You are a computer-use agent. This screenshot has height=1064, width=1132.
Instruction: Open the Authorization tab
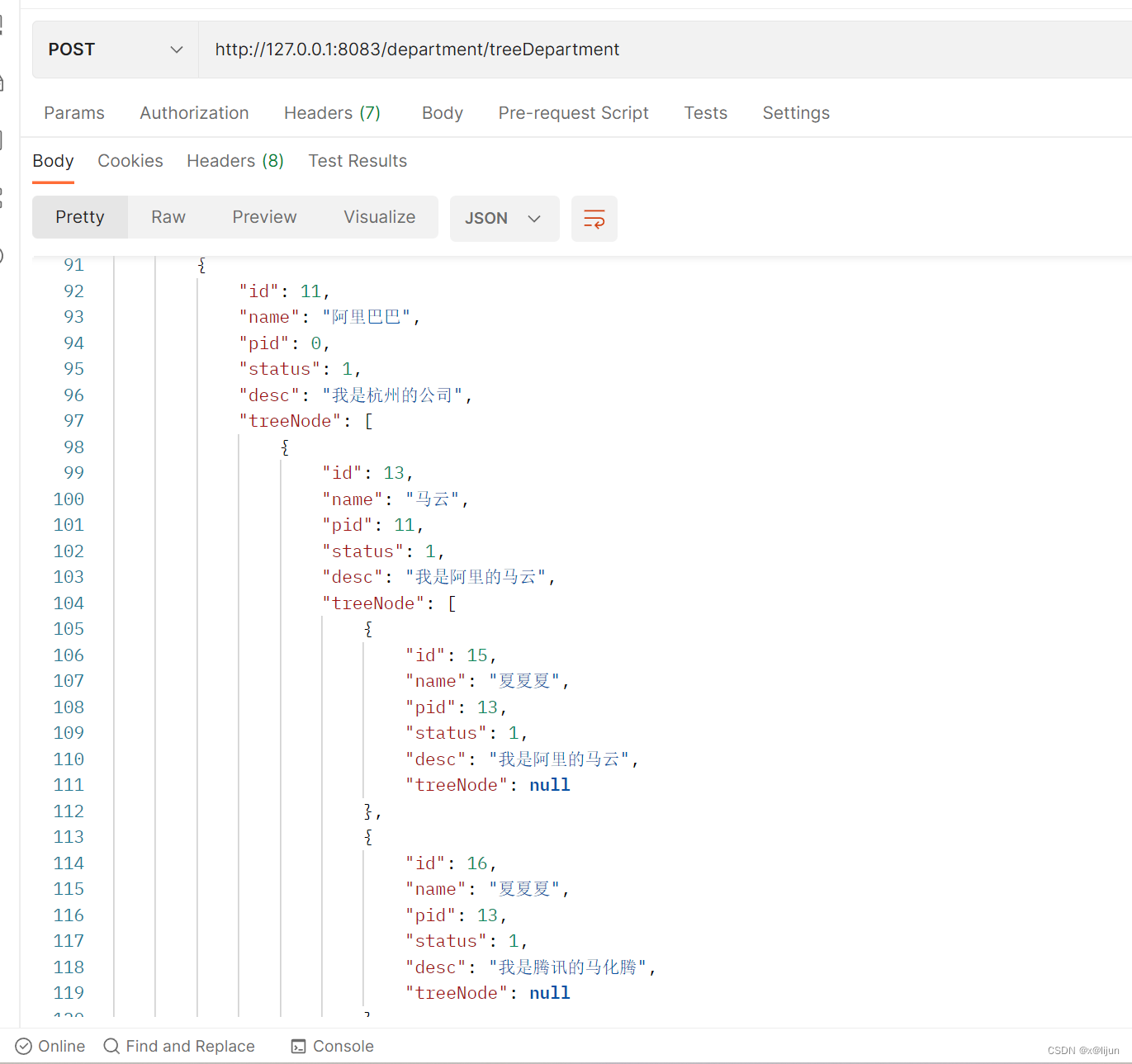194,113
